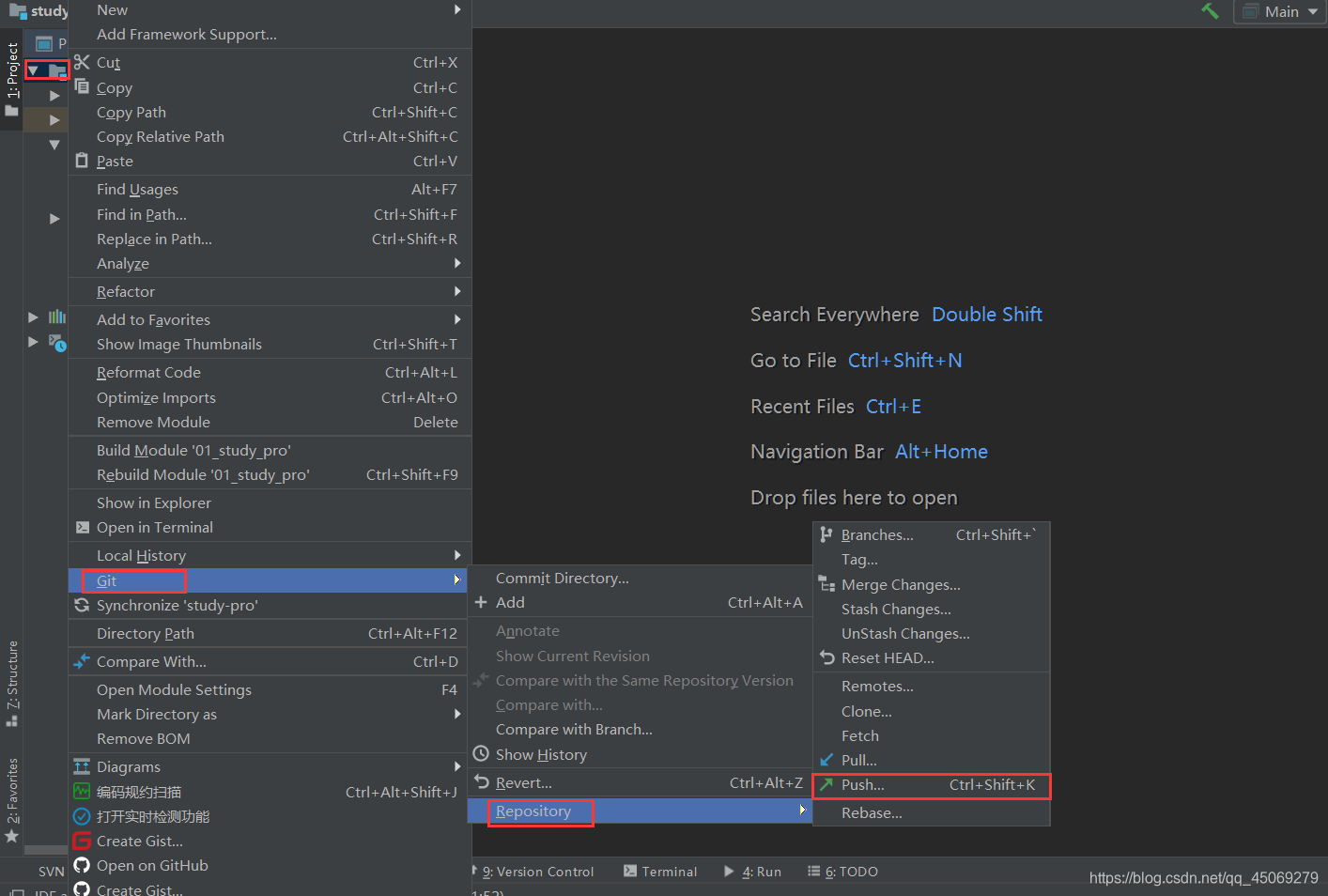Click the Revert undo arrow icon
Screen dimensions: 1328x896
tap(482, 781)
